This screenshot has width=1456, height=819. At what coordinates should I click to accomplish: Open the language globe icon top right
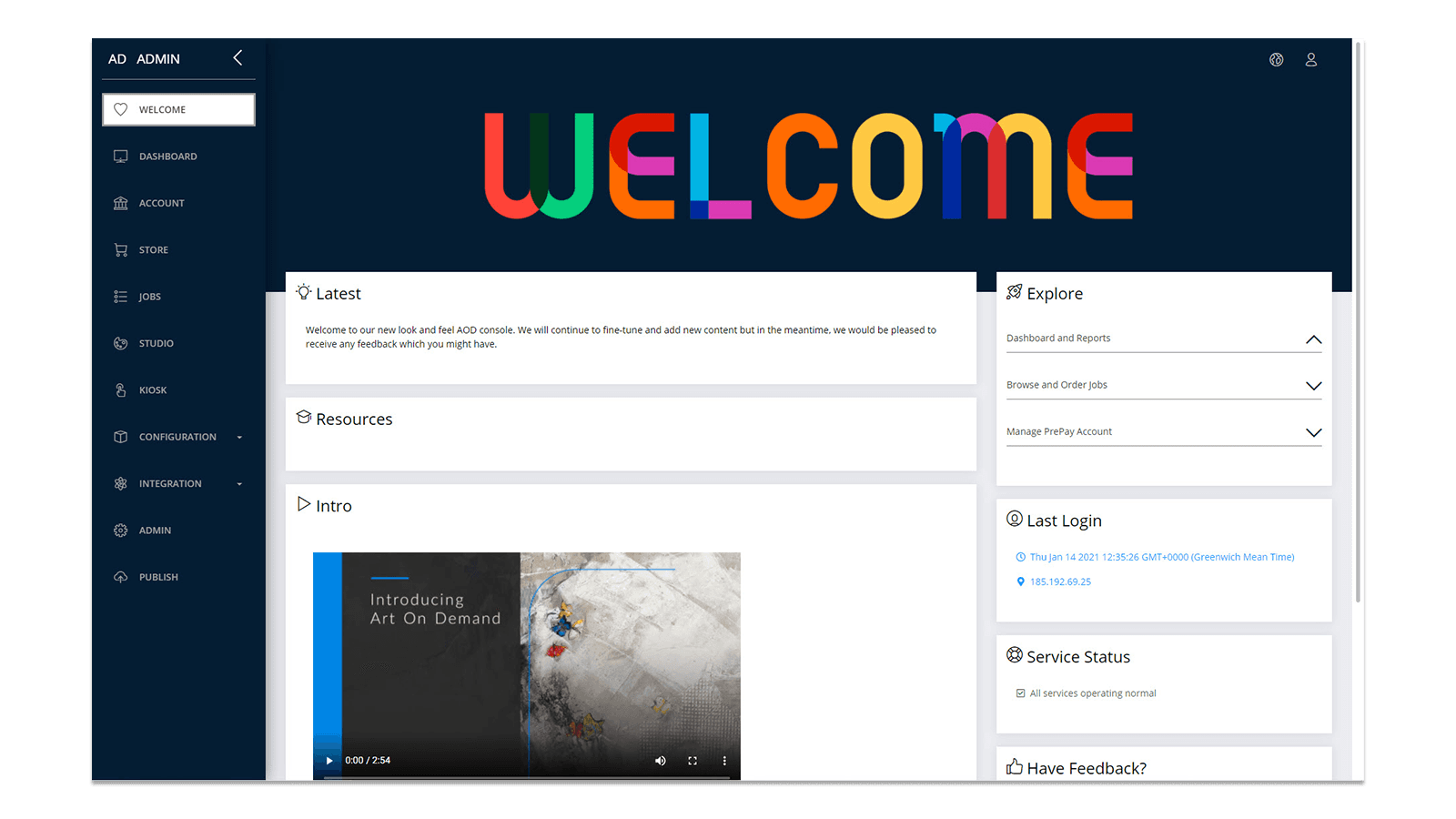point(1276,59)
